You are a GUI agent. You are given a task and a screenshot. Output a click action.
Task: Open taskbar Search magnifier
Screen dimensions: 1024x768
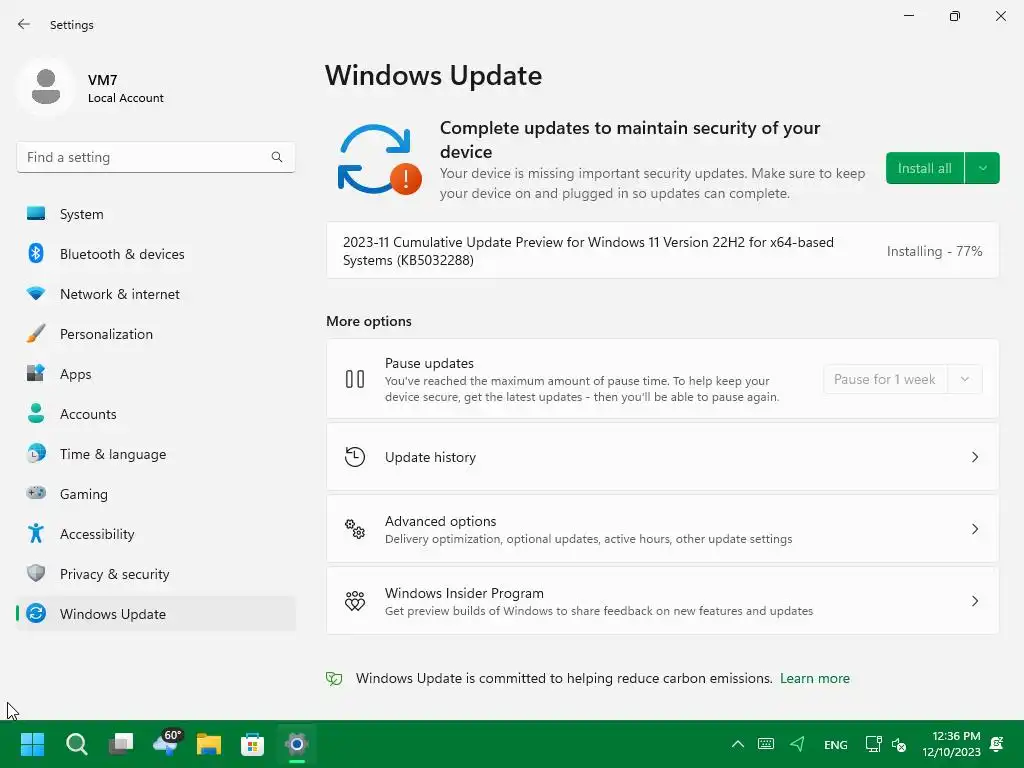[x=76, y=744]
